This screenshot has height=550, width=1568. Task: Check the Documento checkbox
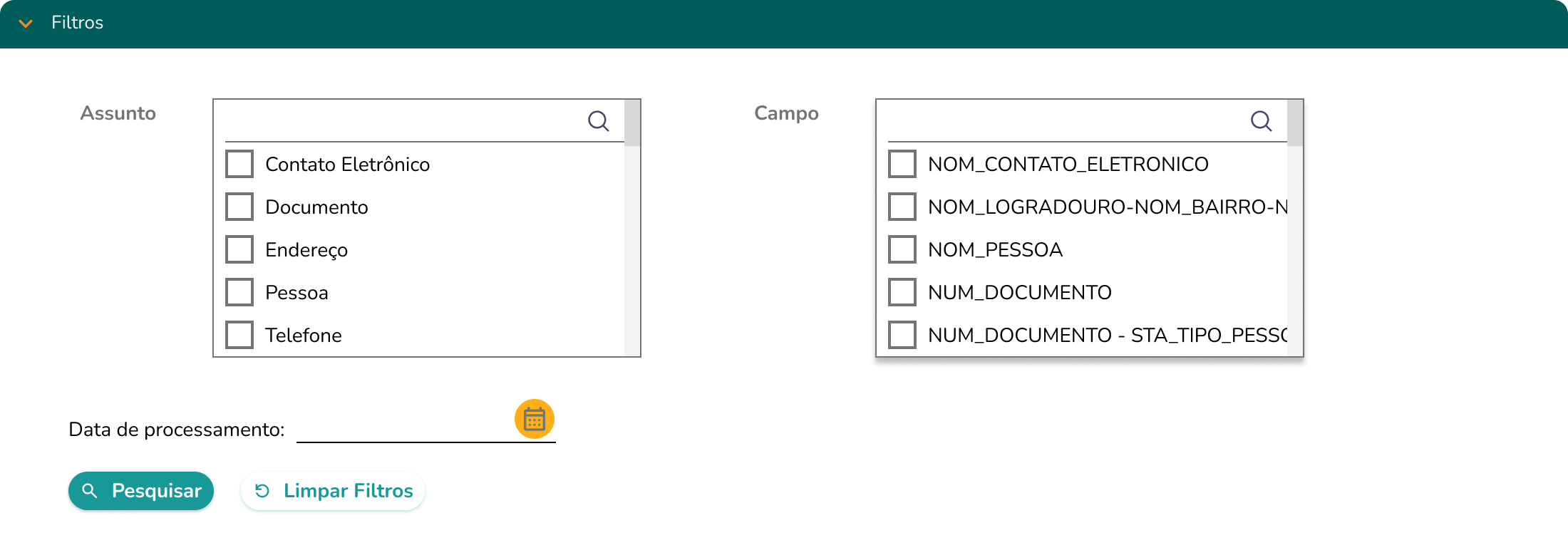(239, 207)
